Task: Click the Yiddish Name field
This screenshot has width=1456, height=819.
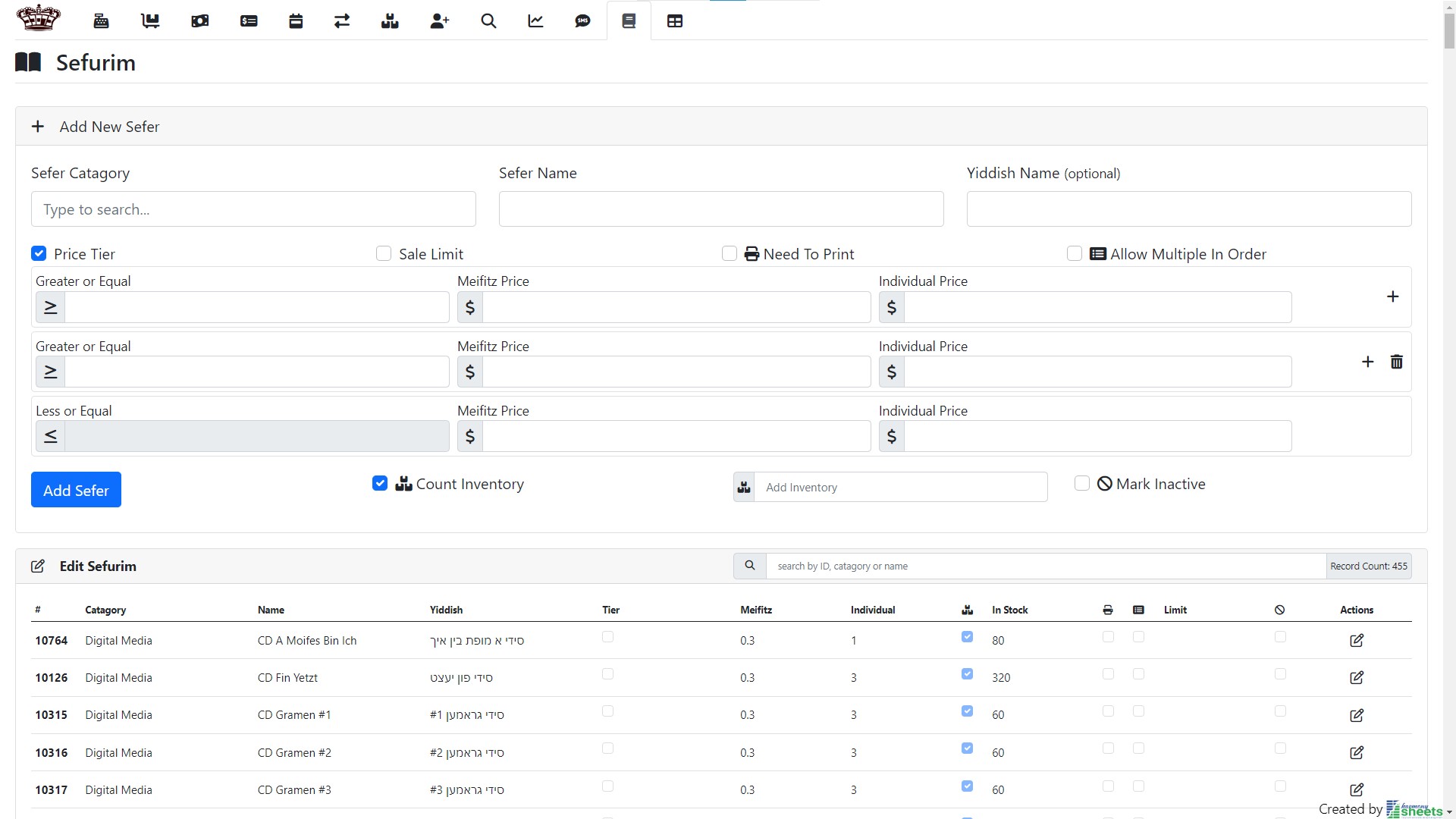Action: (1189, 209)
